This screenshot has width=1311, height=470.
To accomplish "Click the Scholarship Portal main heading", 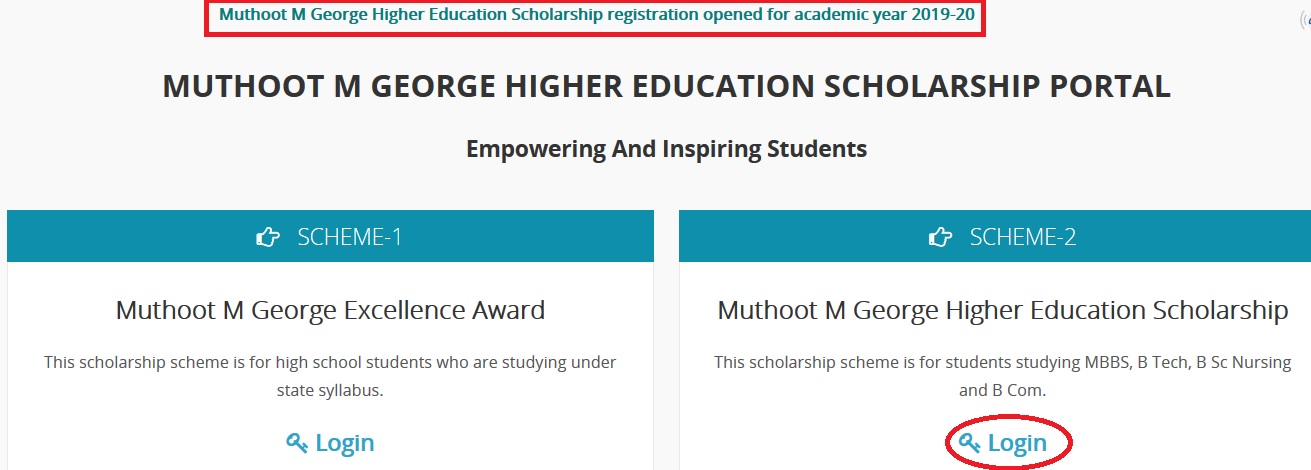I will point(666,87).
